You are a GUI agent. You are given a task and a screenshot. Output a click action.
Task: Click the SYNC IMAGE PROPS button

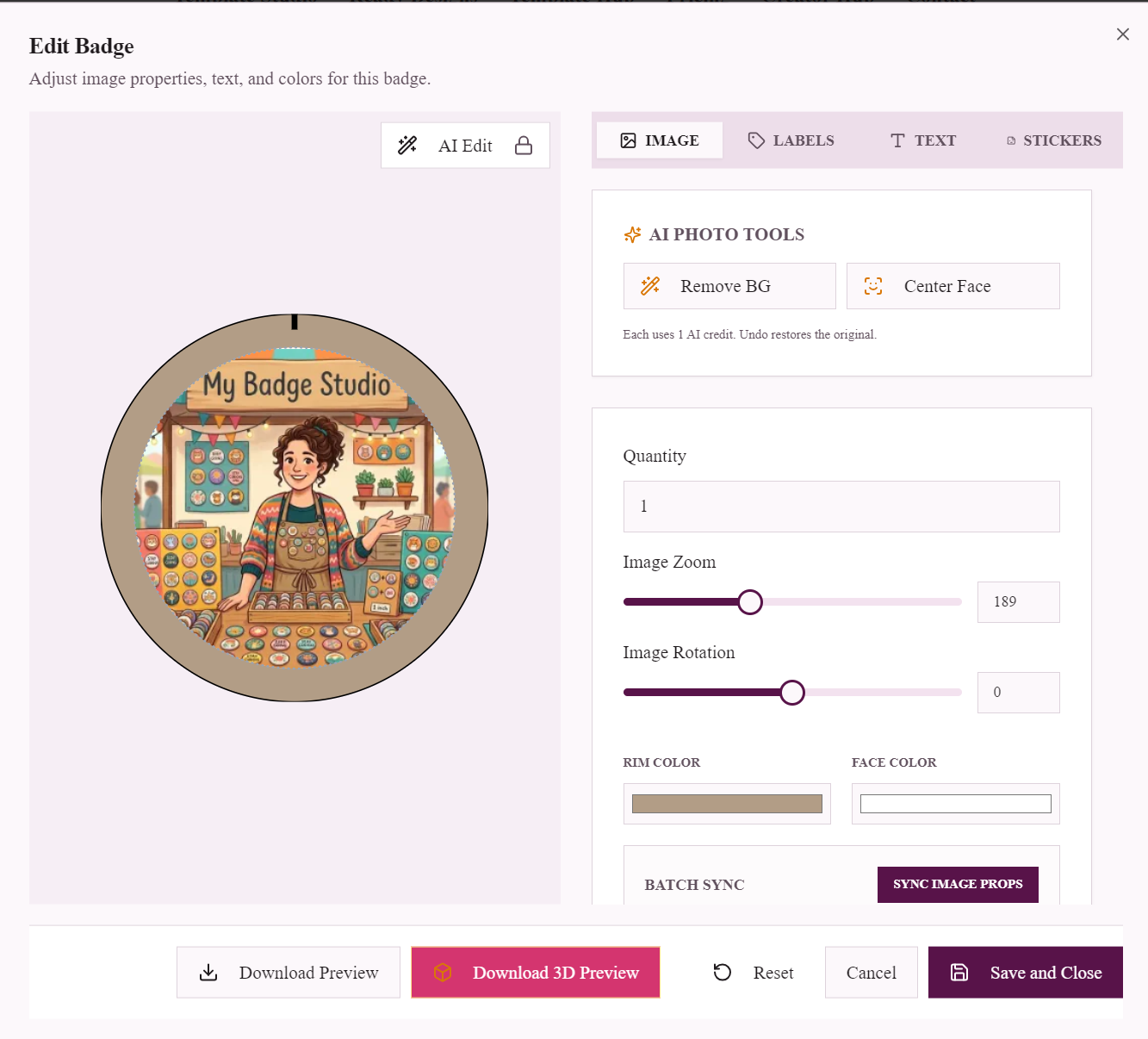pyautogui.click(x=958, y=885)
